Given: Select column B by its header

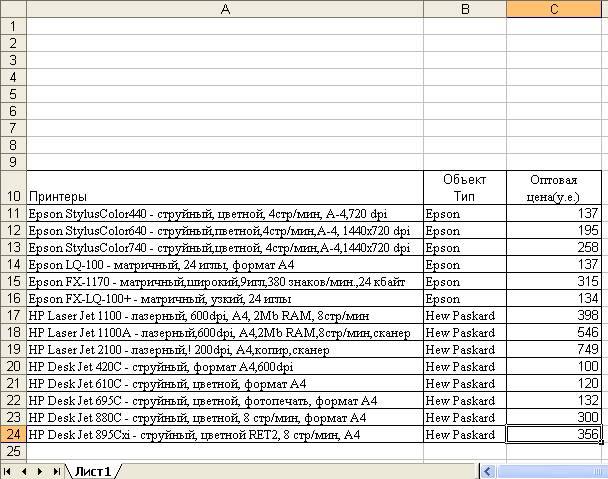Looking at the screenshot, I should coord(464,9).
